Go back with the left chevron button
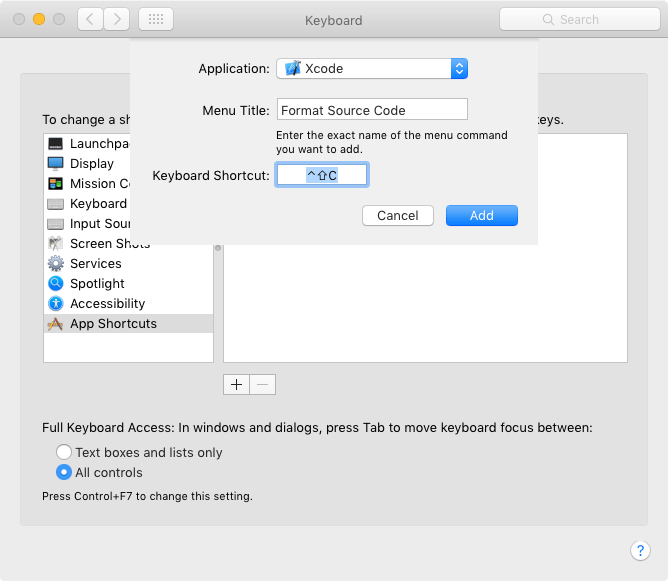This screenshot has width=668, height=581. pos(90,19)
